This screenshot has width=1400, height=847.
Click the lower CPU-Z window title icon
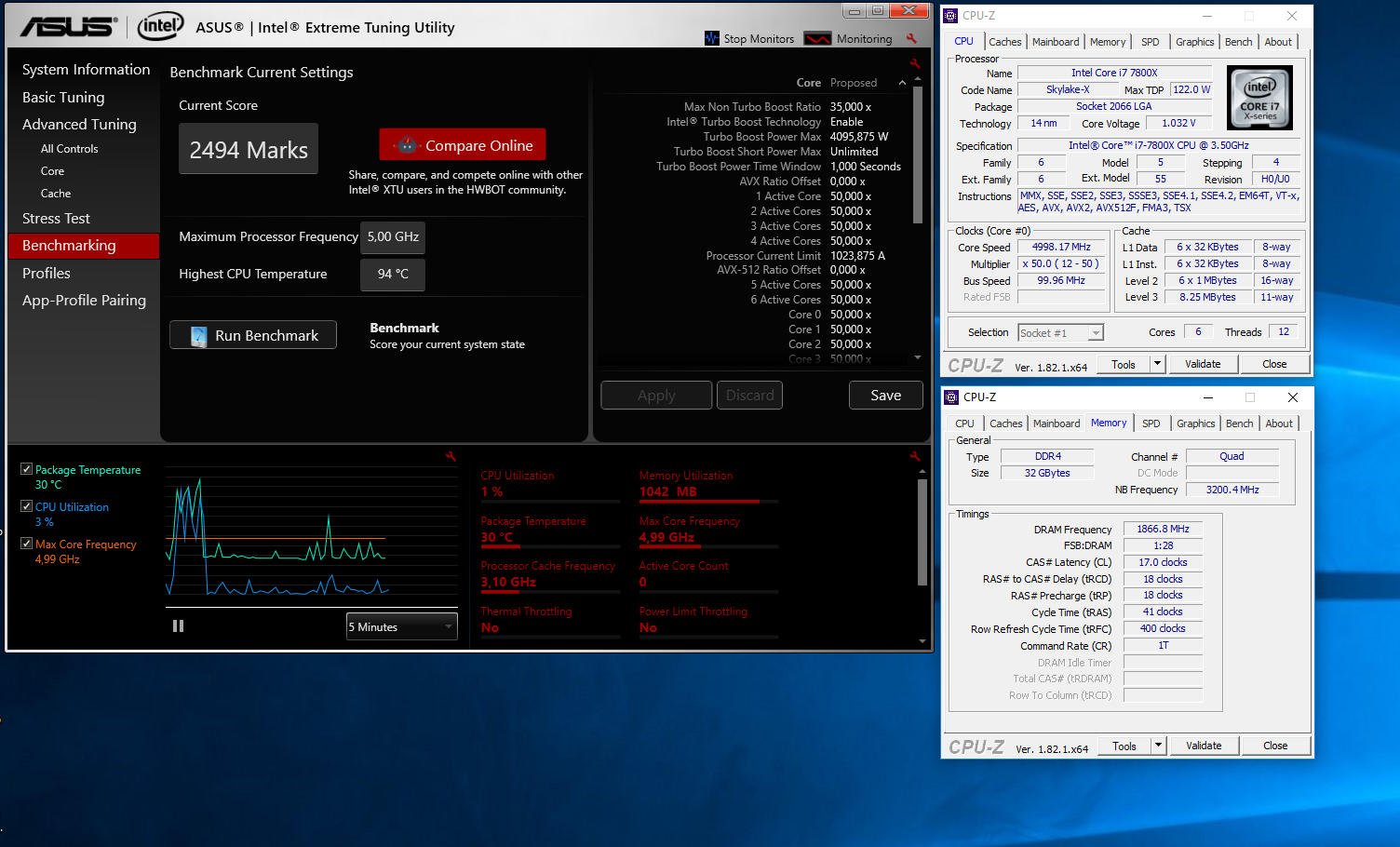pos(951,397)
